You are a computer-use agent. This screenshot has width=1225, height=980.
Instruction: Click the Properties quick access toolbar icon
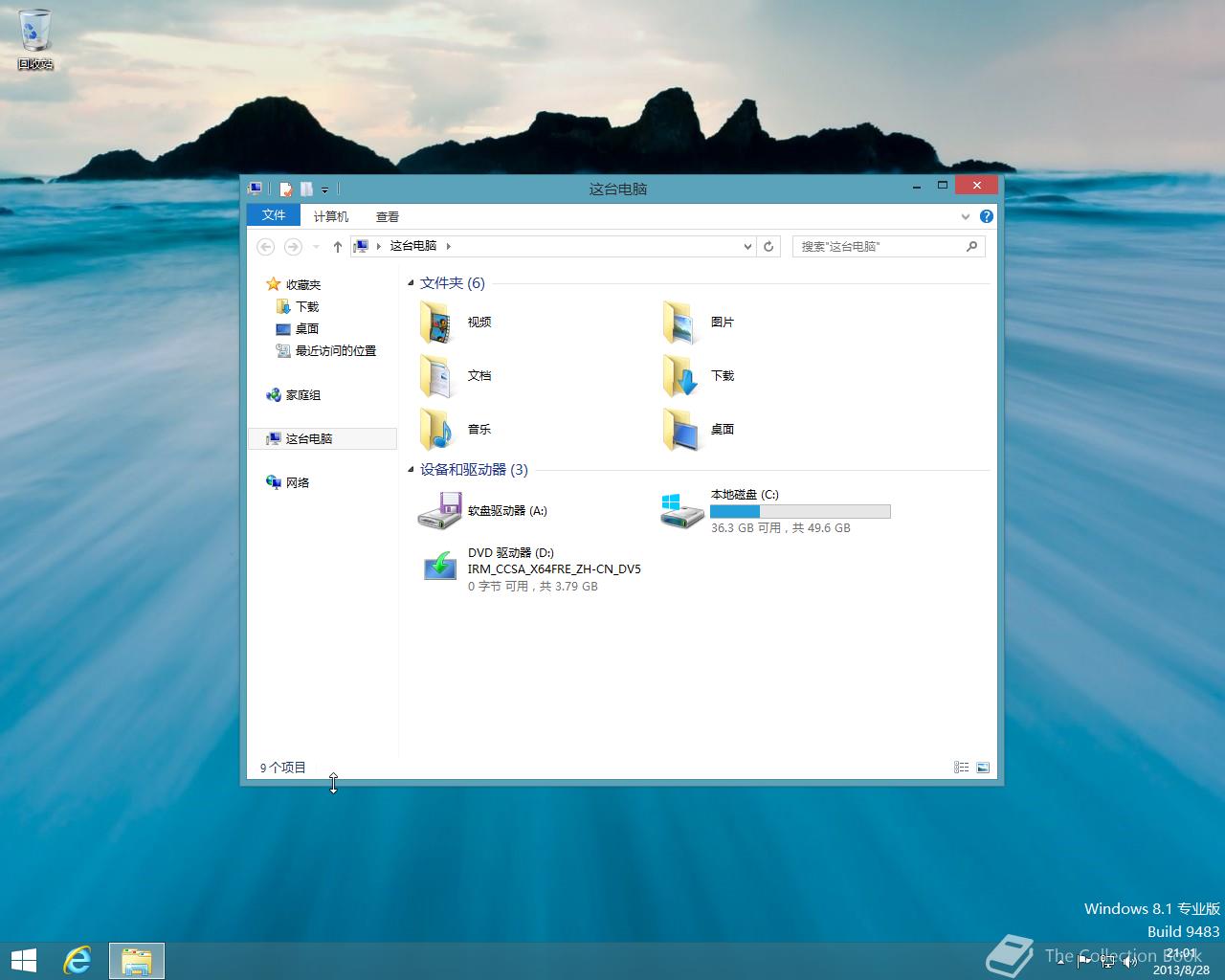pos(285,189)
